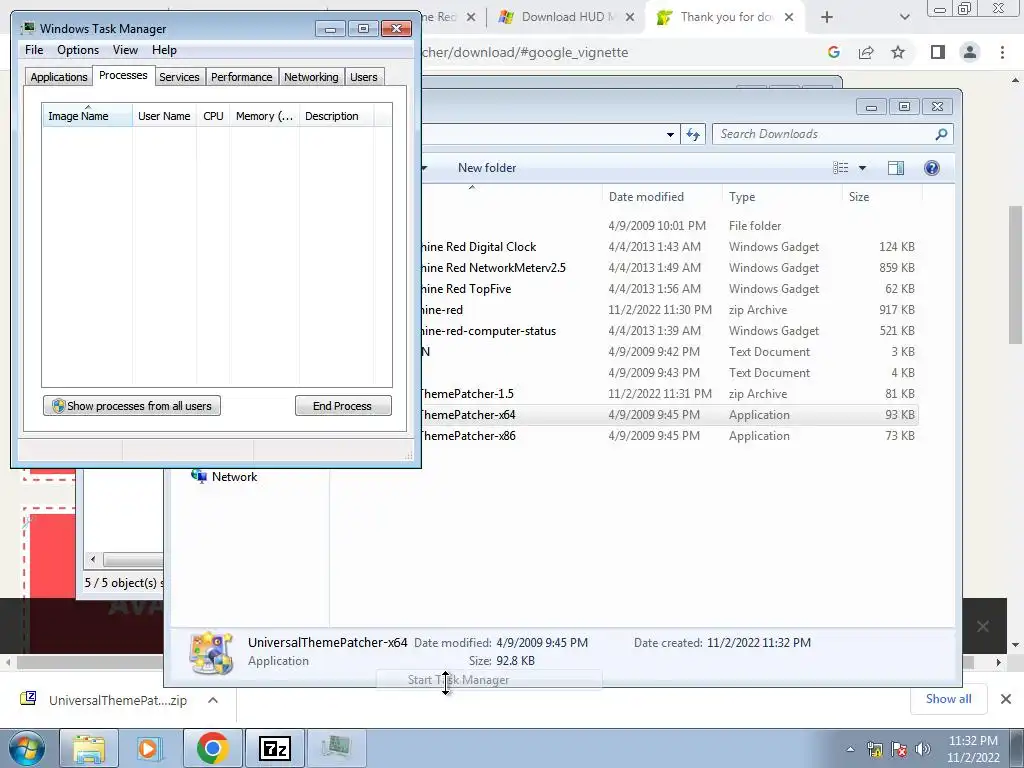Open Task Manager View menu
Screen dimensions: 1024x768
125,50
